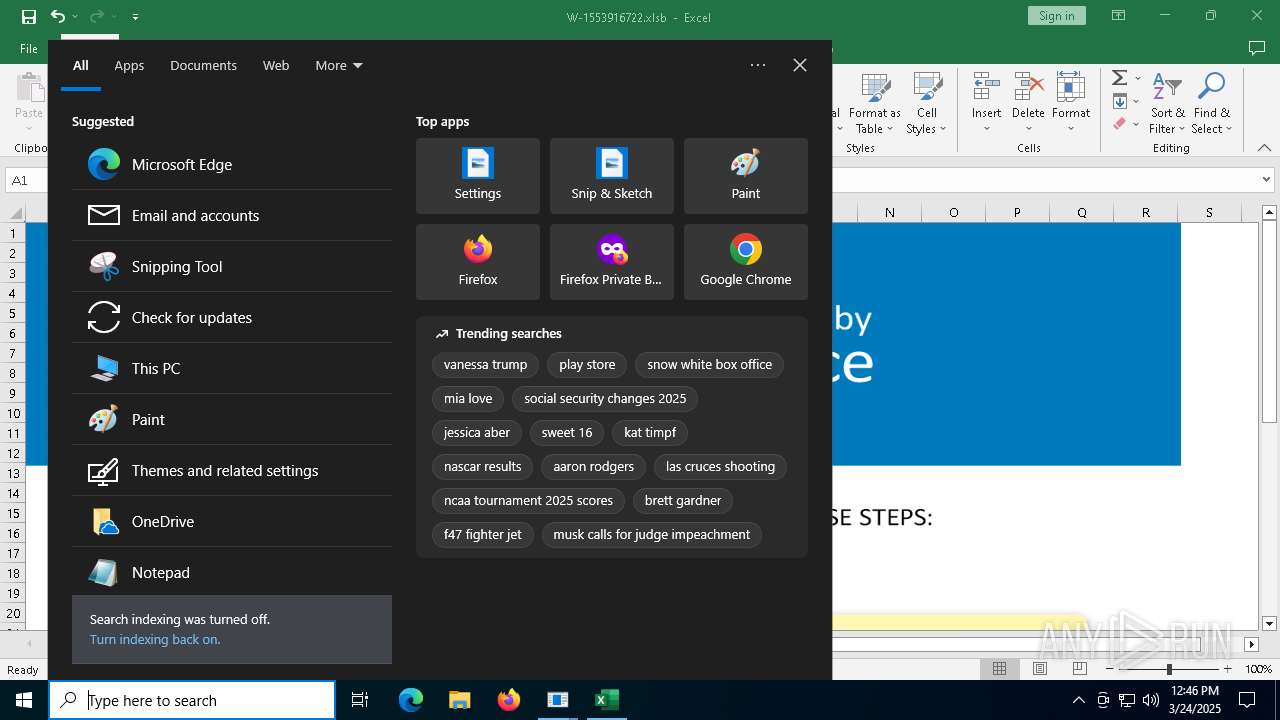1280x720 pixels.
Task: Open Snip & Sketch top app tile
Action: click(612, 176)
